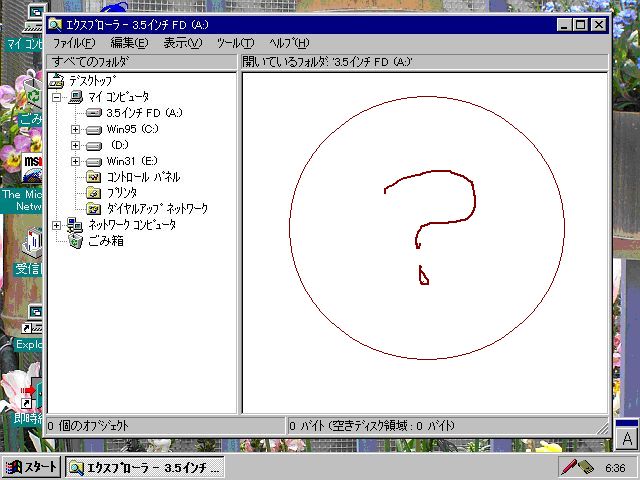Screen dimensions: 640x480
Task: Open the 表示(V) menu
Action: tap(182, 43)
